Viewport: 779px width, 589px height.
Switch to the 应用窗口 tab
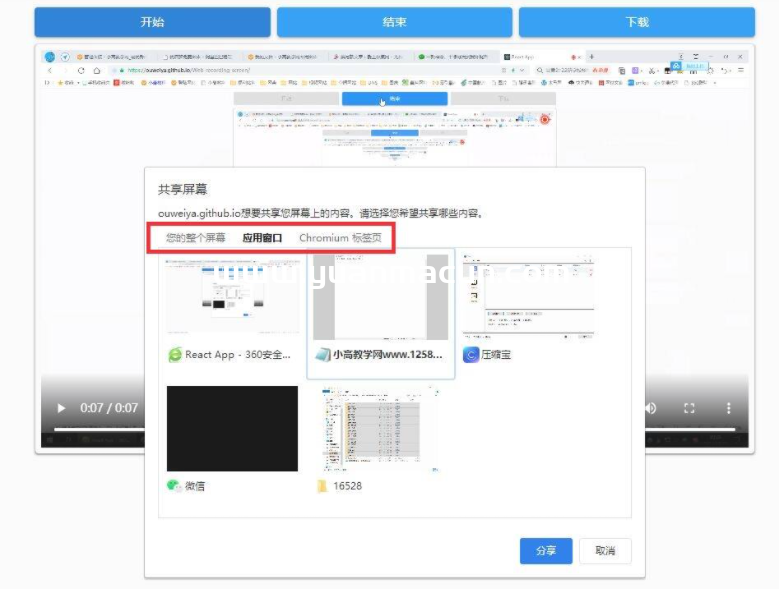[262, 238]
